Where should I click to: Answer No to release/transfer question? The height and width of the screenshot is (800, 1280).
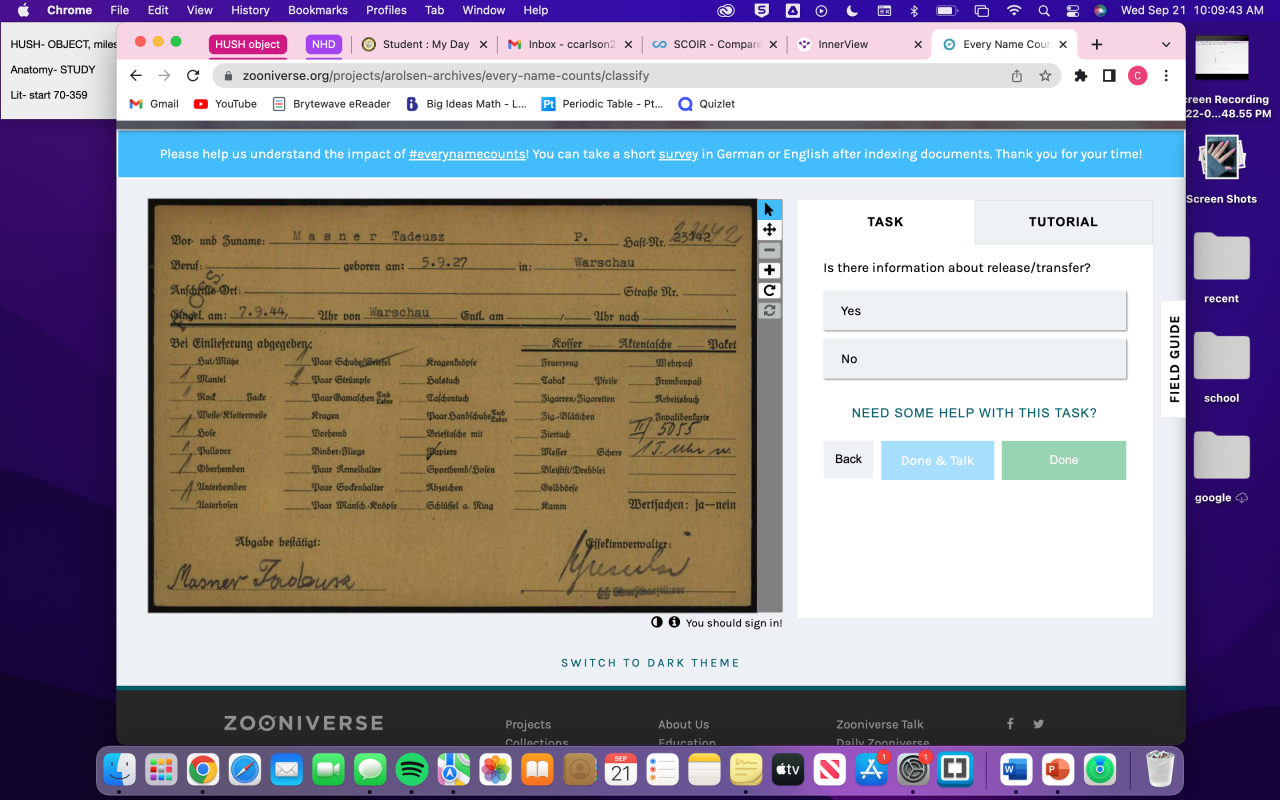[975, 359]
